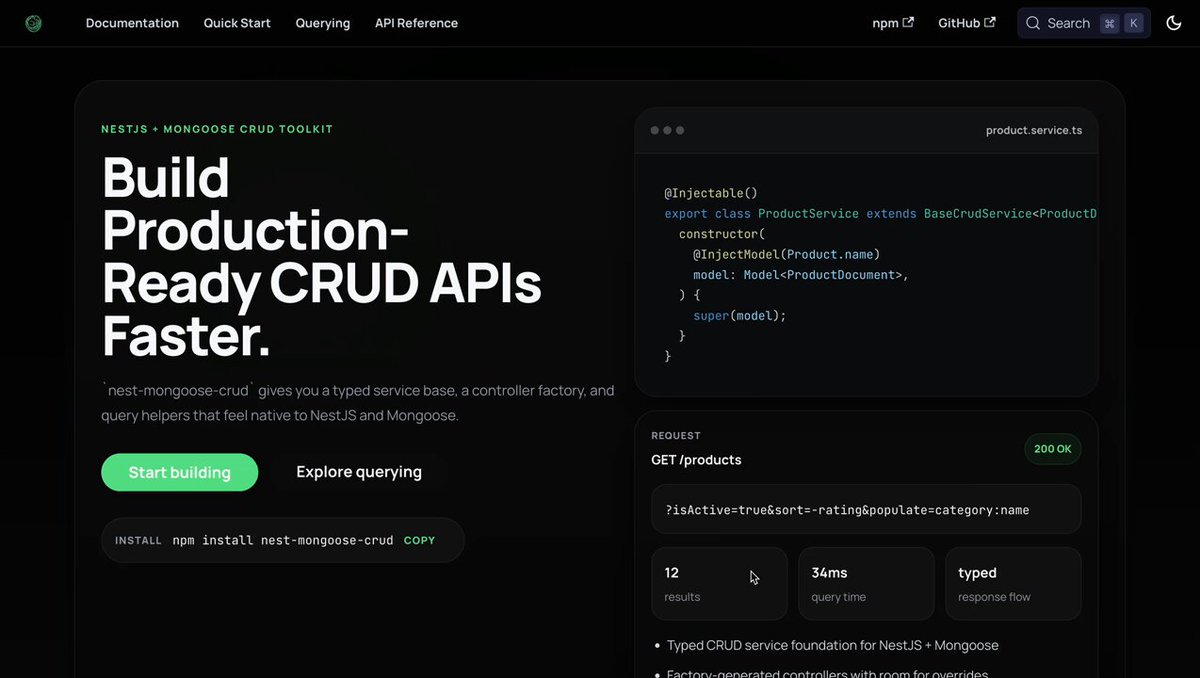Image resolution: width=1200 pixels, height=678 pixels.
Task: Click the product.service.ts file name
Action: (x=1034, y=130)
